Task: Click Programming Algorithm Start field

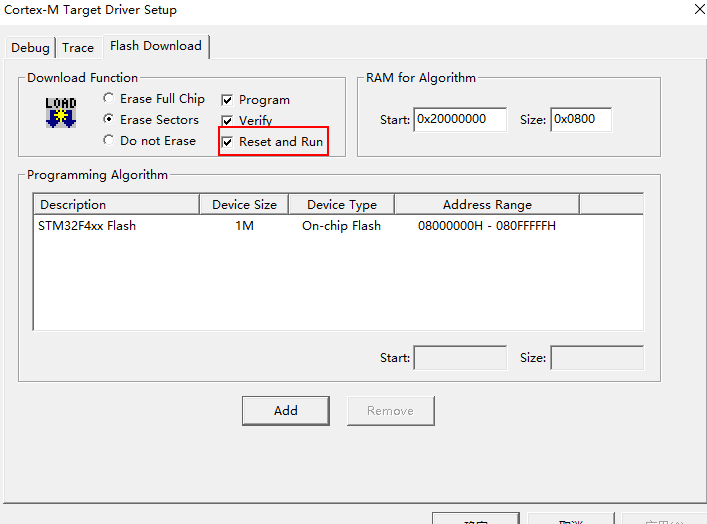Action: pos(460,358)
